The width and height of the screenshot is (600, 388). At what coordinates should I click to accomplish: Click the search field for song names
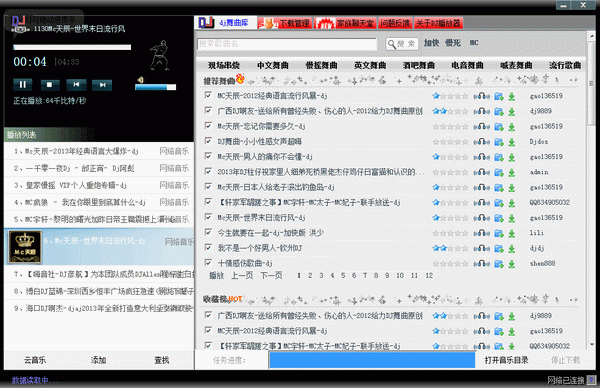click(x=287, y=44)
